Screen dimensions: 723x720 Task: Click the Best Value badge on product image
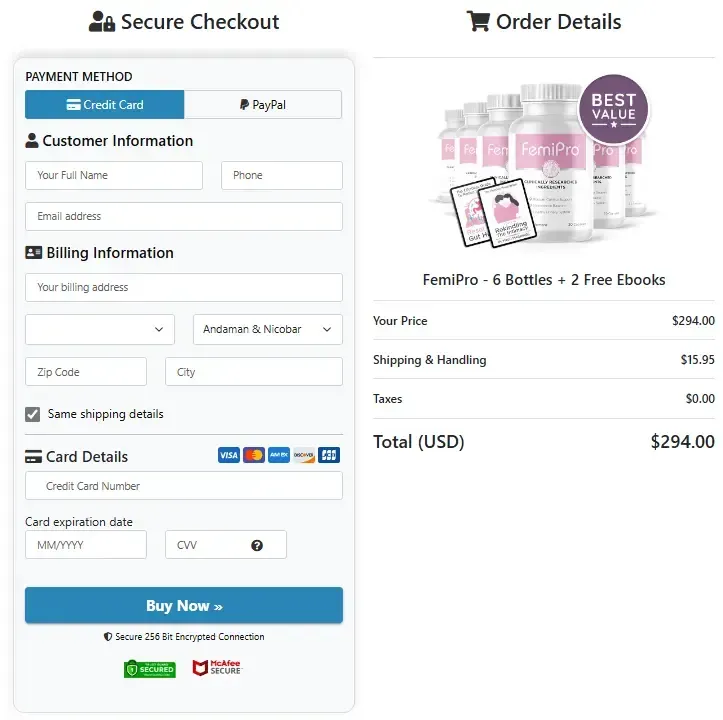click(x=613, y=109)
